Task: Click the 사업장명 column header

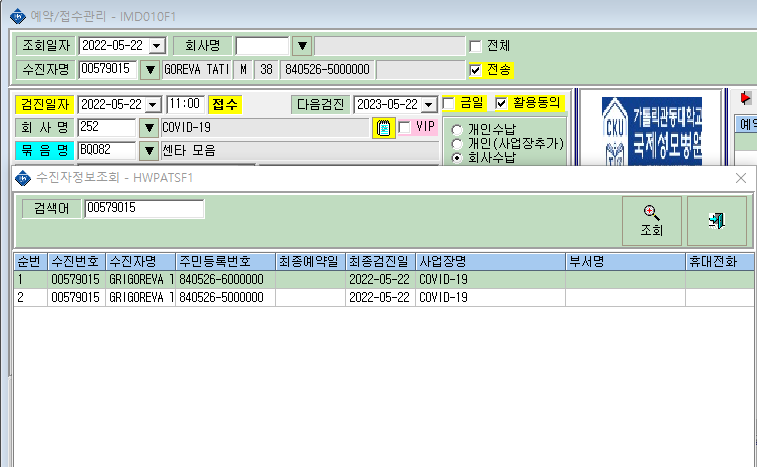Action: coord(490,262)
